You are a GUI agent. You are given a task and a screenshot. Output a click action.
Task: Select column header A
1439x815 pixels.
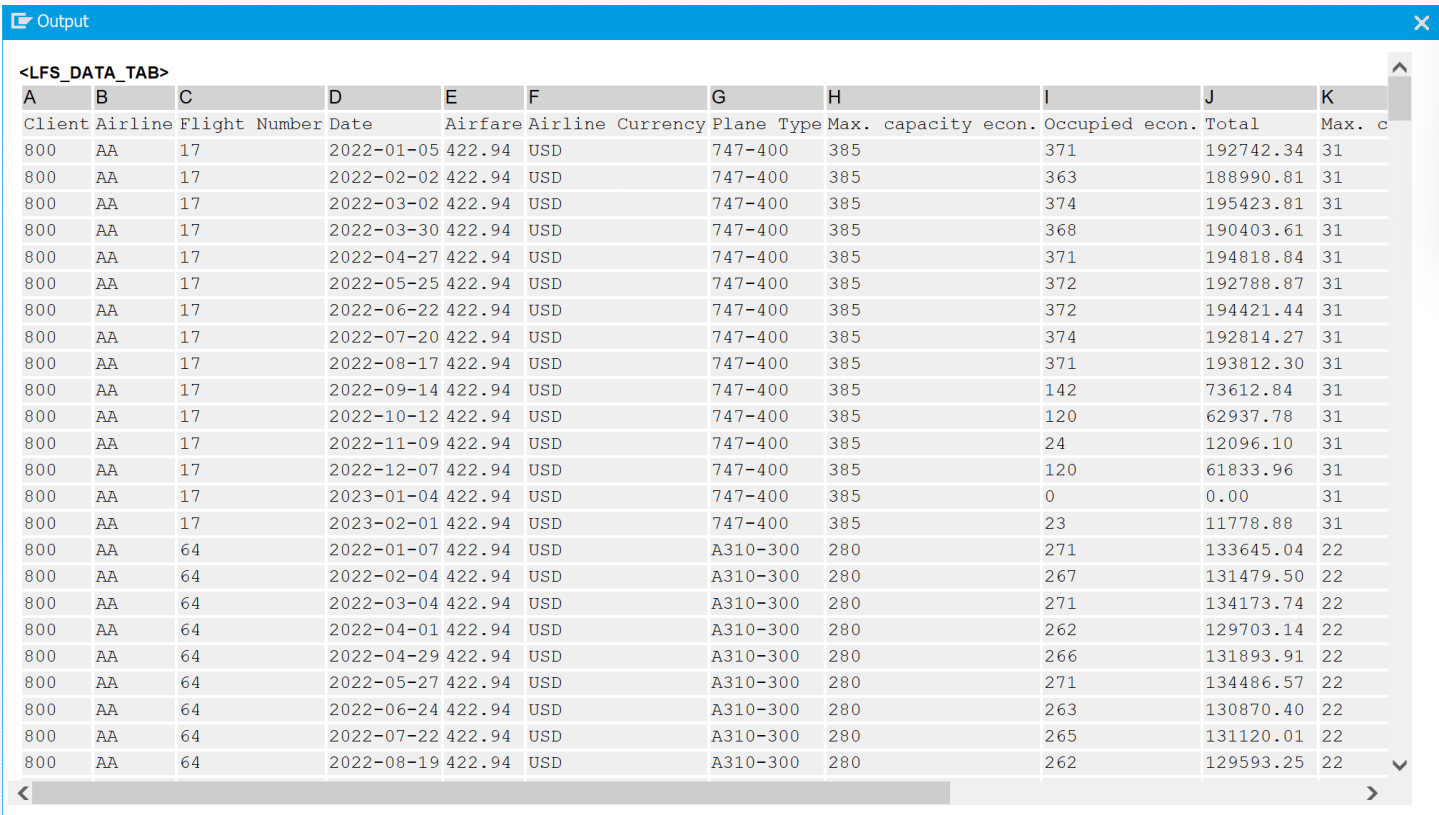(x=57, y=97)
